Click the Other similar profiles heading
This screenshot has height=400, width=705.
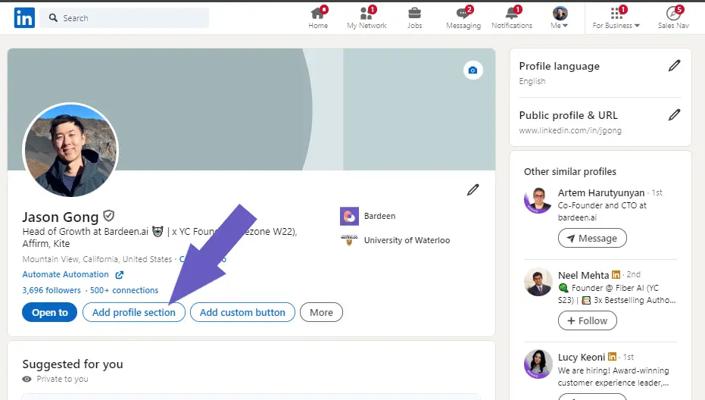[x=570, y=172]
